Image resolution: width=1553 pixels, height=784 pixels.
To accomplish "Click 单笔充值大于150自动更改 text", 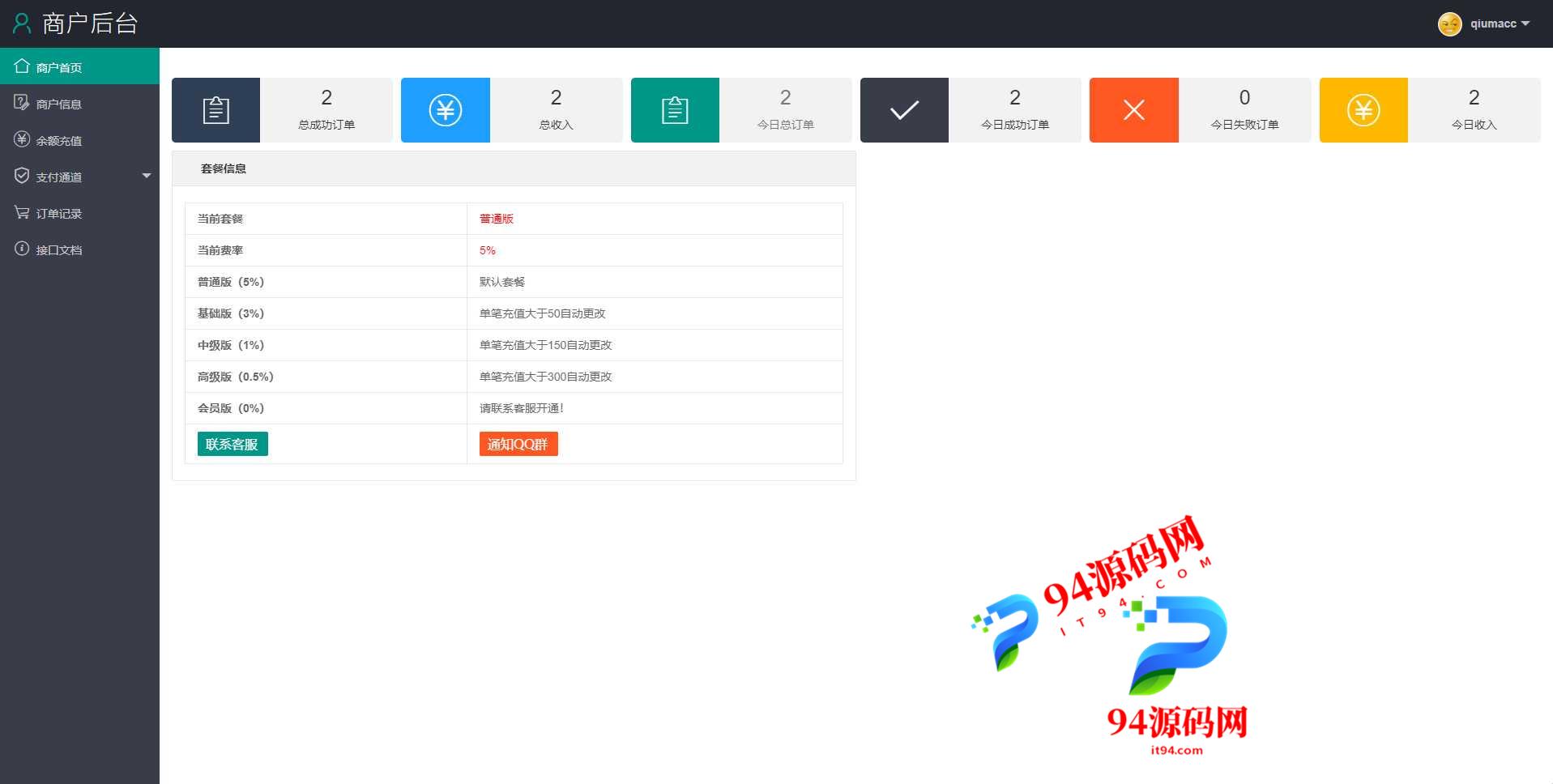I will [546, 345].
